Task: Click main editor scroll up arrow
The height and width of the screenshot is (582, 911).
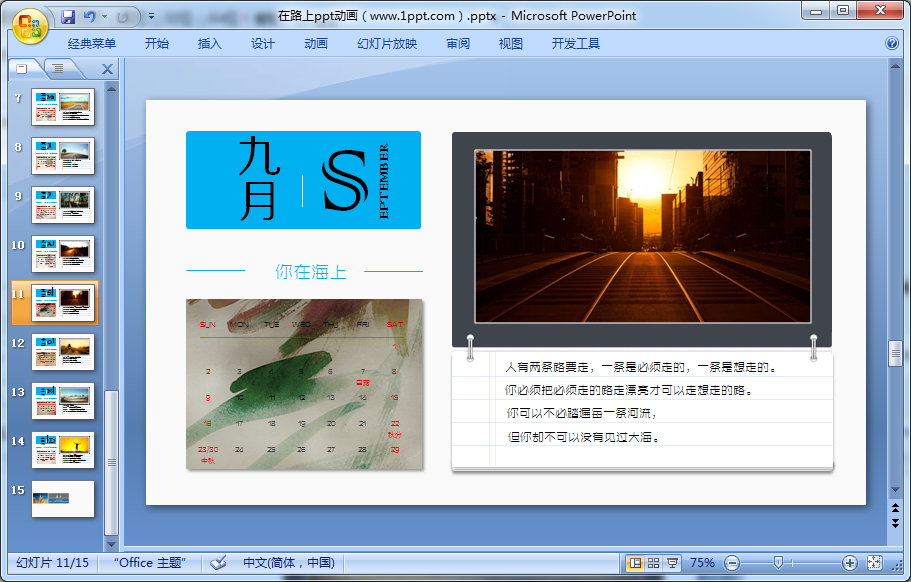Action: [895, 66]
